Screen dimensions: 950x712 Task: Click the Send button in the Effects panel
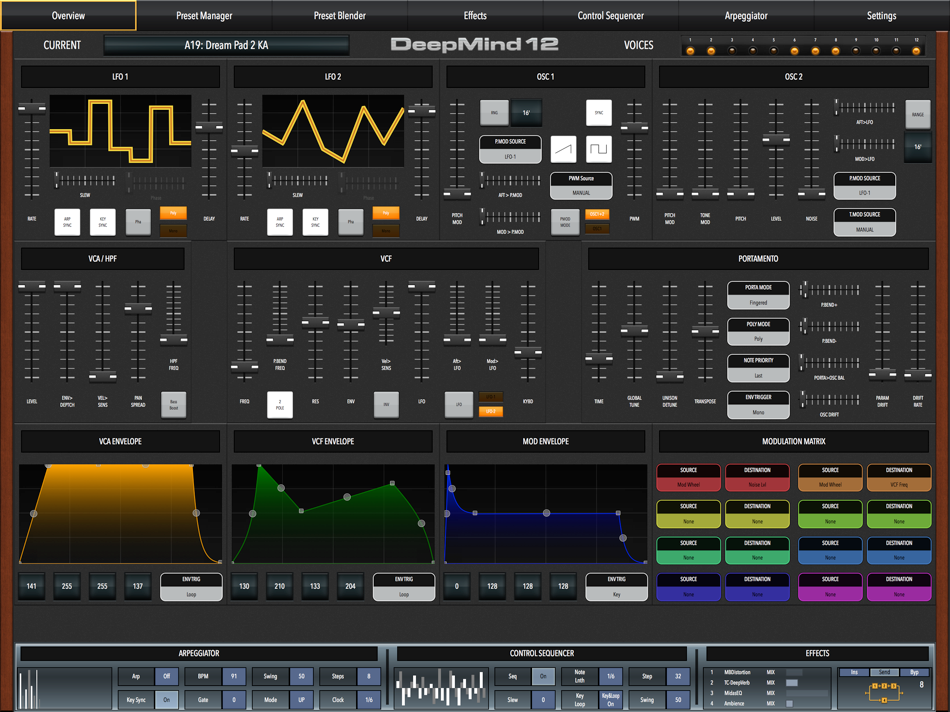[884, 672]
